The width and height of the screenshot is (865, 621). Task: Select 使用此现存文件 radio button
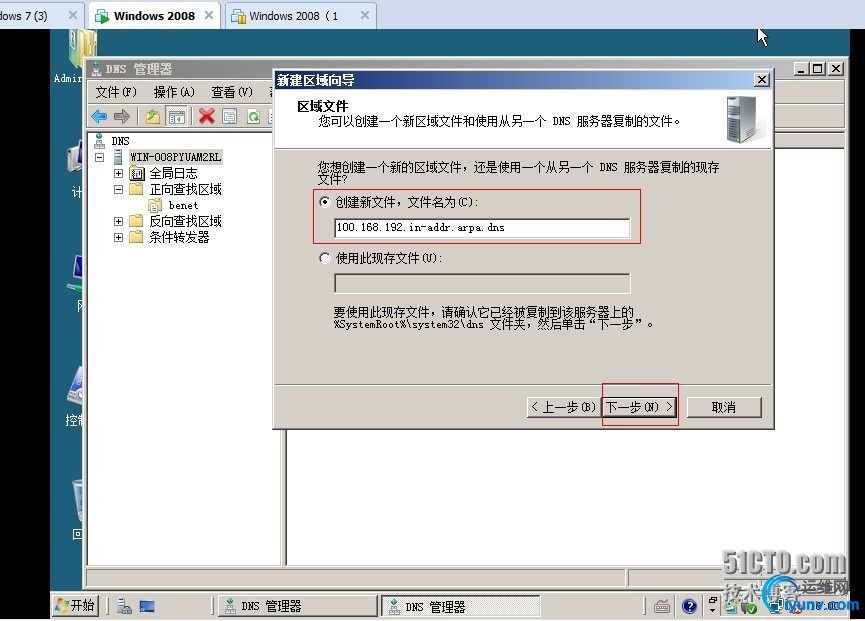tap(324, 258)
